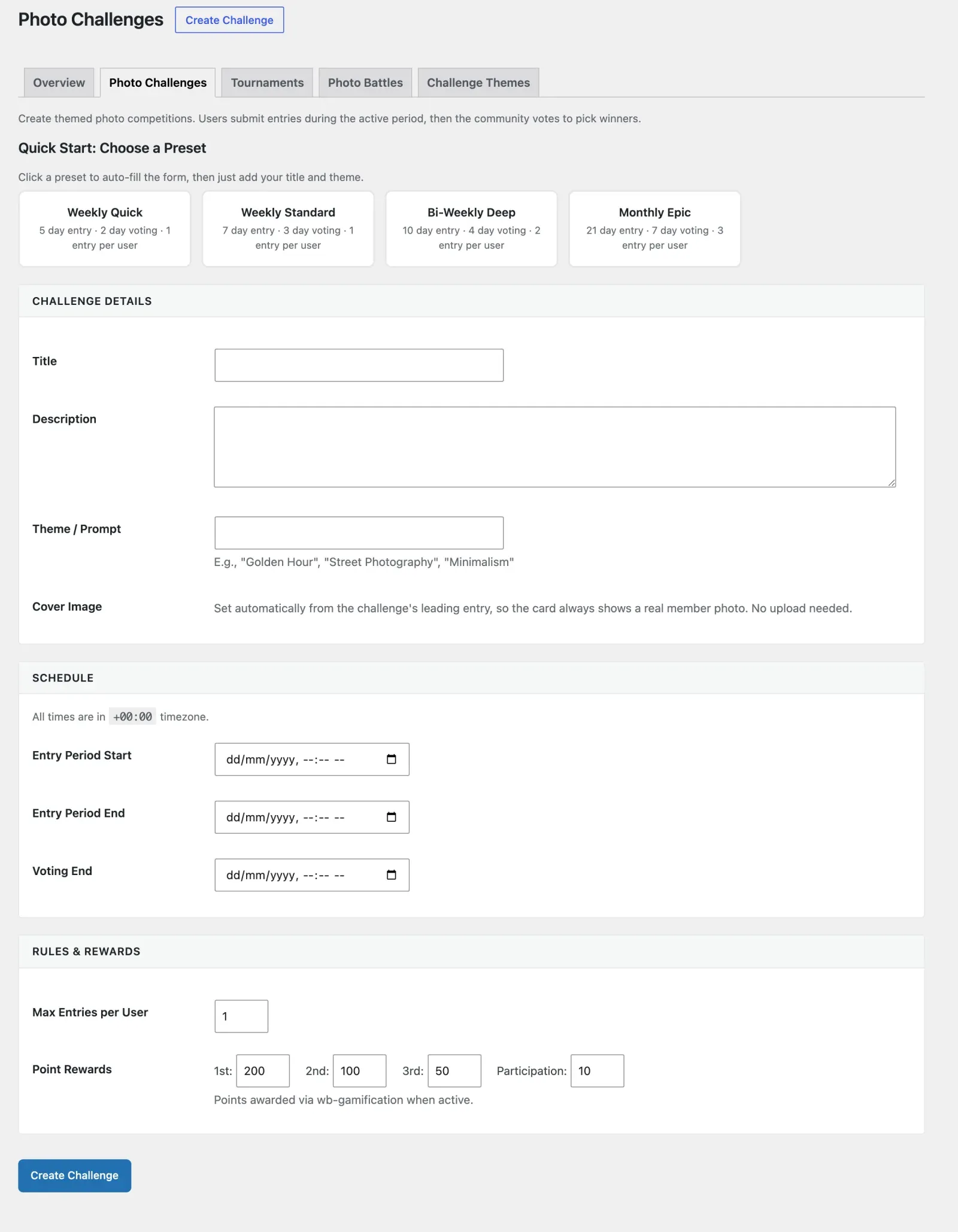Open calendar picker for Entry Period End
Viewport: 958px width, 1232px height.
pos(392,817)
